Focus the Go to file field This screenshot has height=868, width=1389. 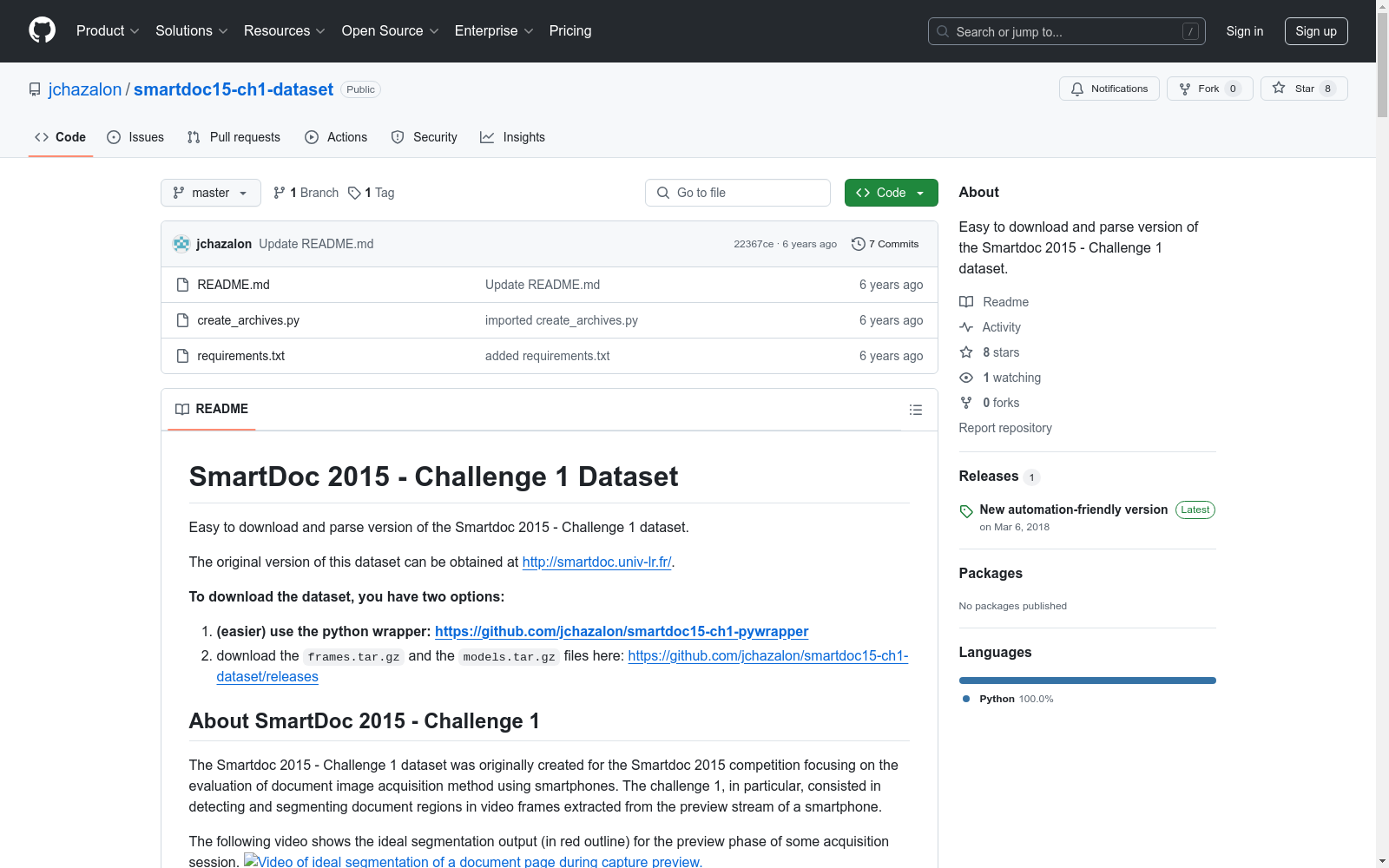(738, 193)
